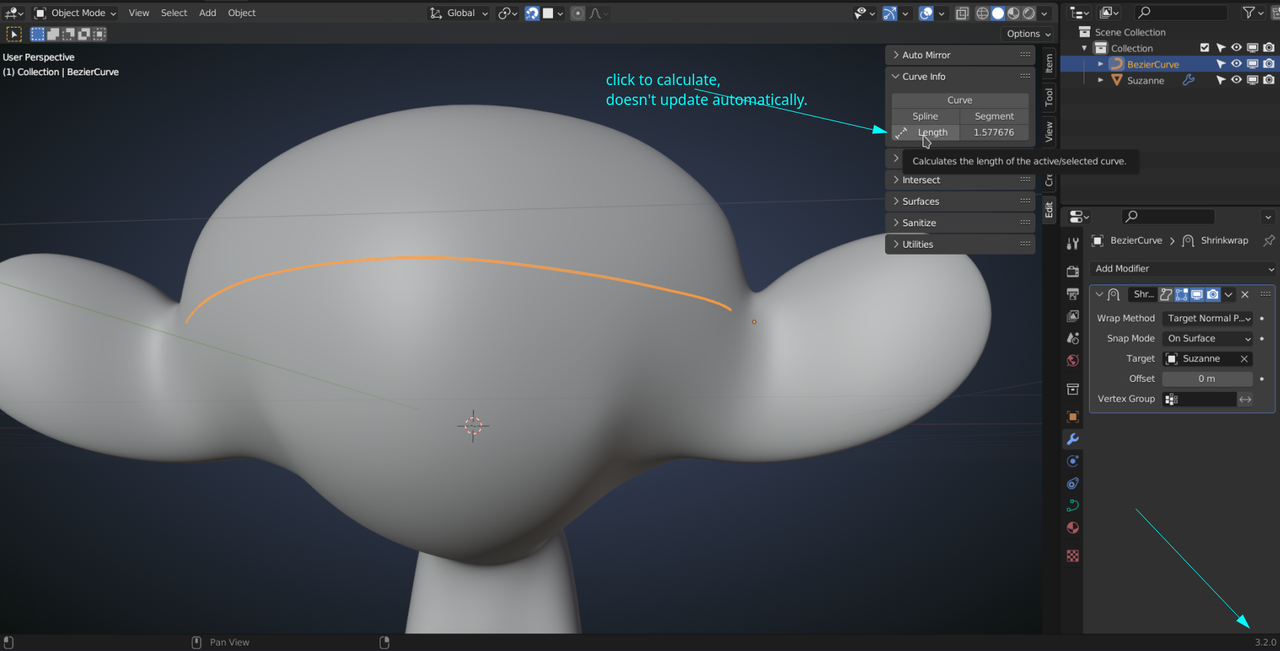
Task: Expand the BezierCurve tree item
Action: [x=1101, y=64]
